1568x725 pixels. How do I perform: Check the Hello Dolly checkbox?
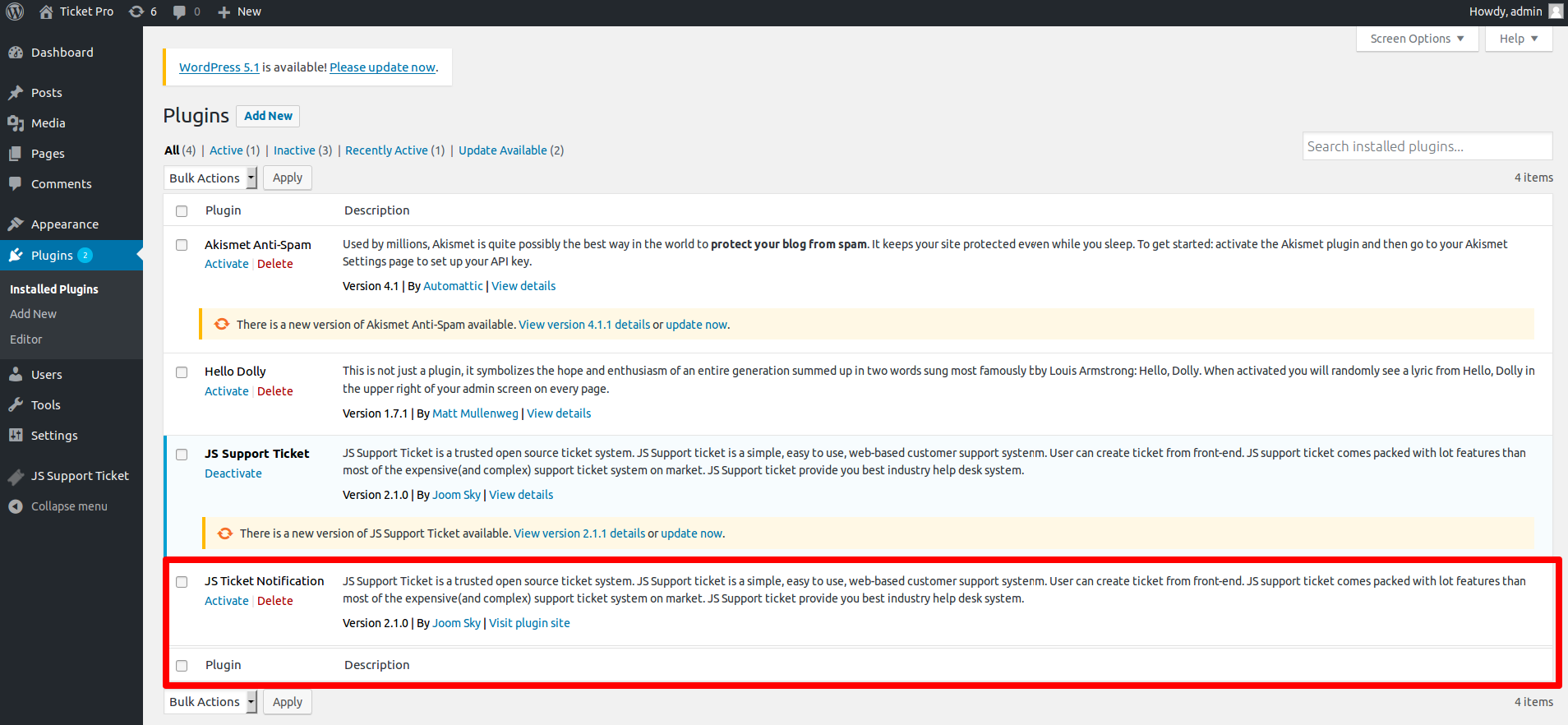(x=182, y=372)
